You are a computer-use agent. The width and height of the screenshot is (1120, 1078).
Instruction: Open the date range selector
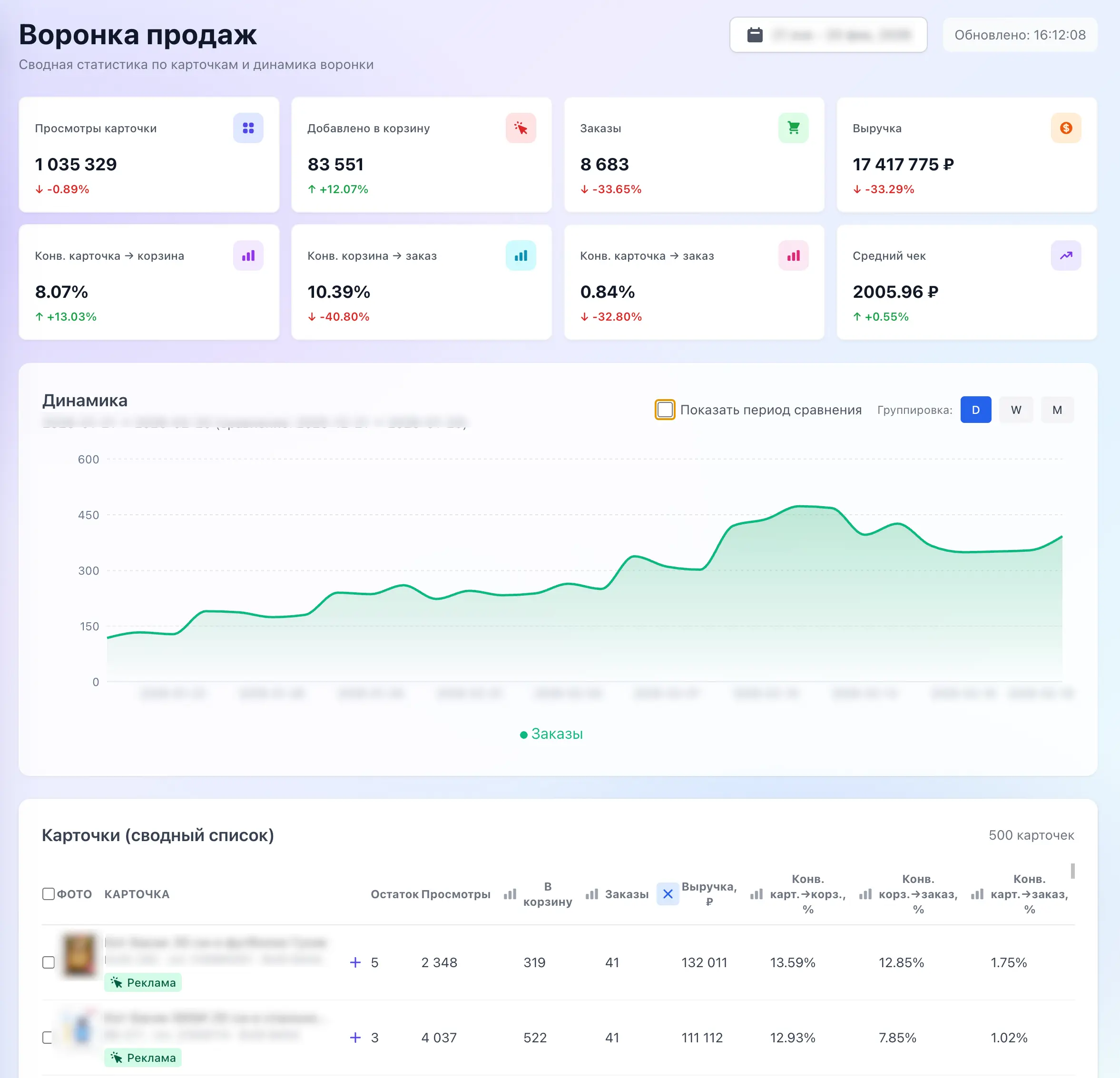point(828,34)
